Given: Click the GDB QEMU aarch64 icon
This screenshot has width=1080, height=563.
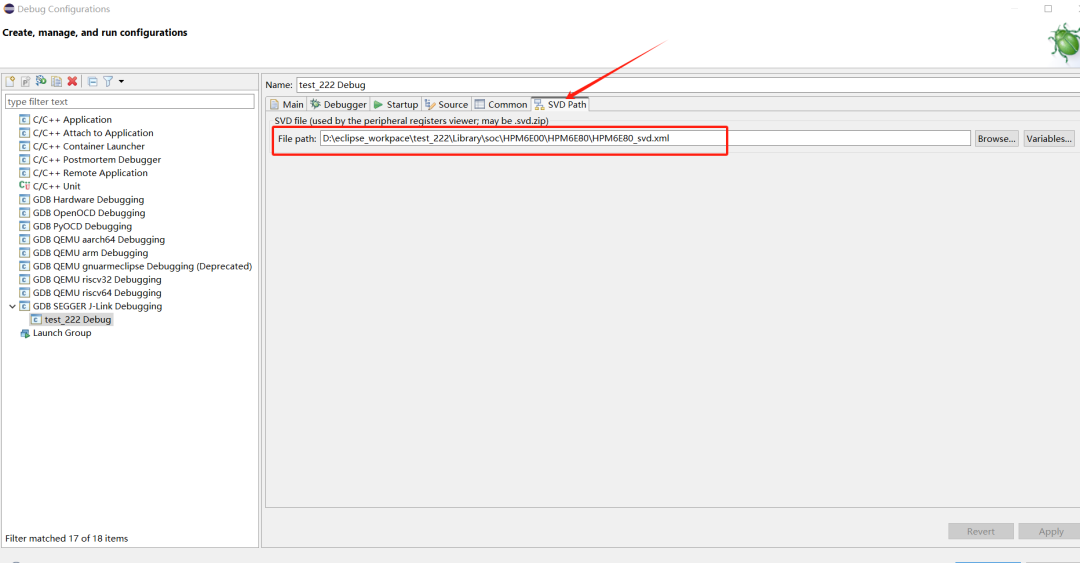Looking at the screenshot, I should [x=25, y=239].
